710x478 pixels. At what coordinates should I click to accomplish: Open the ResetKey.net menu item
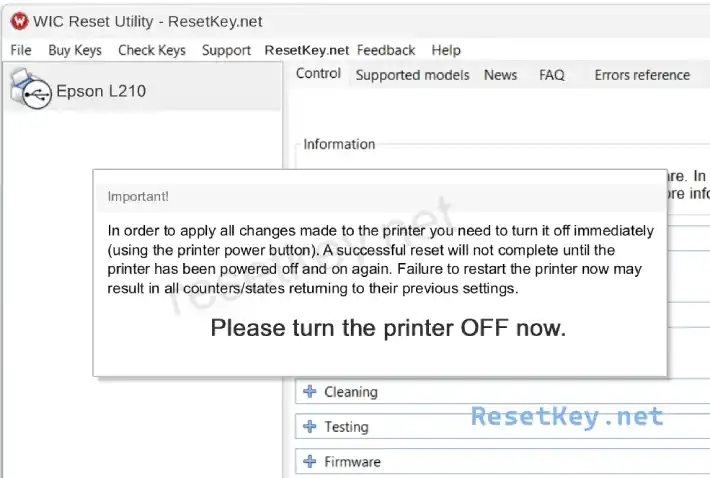click(x=307, y=50)
